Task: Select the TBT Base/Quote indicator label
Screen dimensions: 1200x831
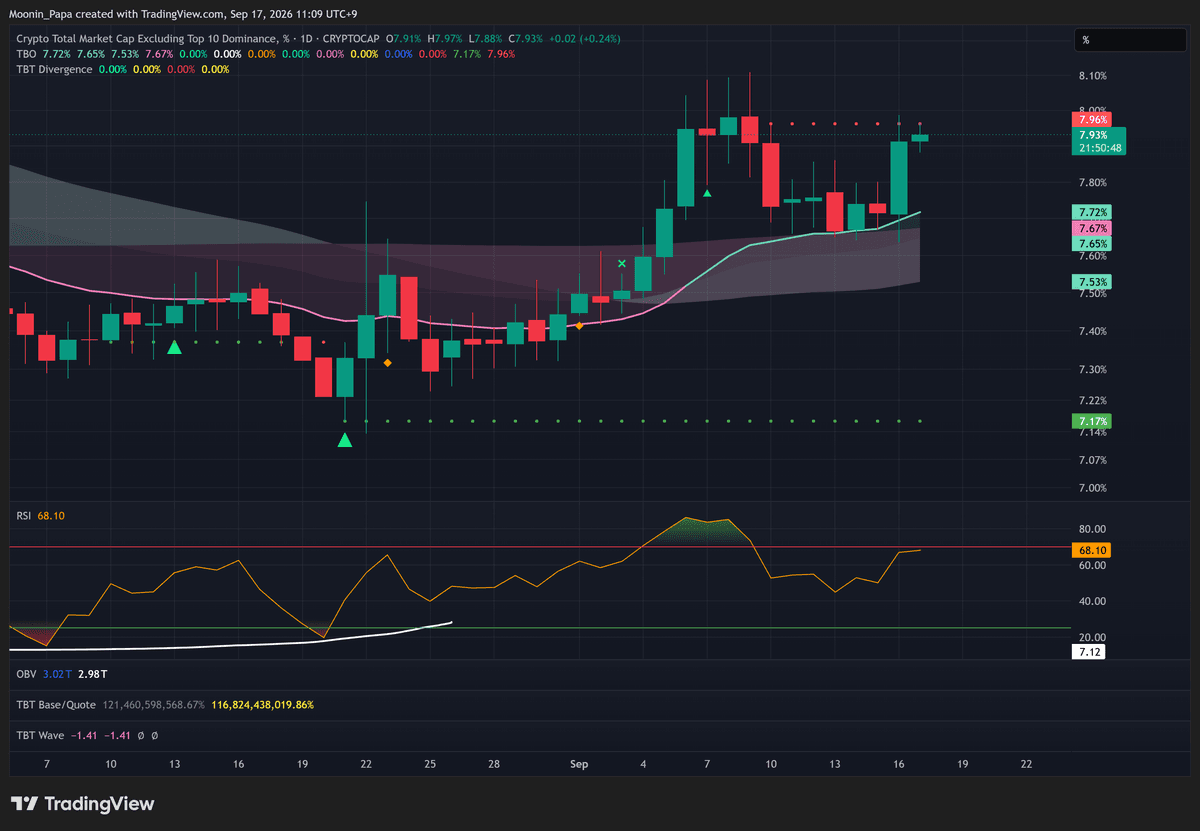Action: click(55, 705)
